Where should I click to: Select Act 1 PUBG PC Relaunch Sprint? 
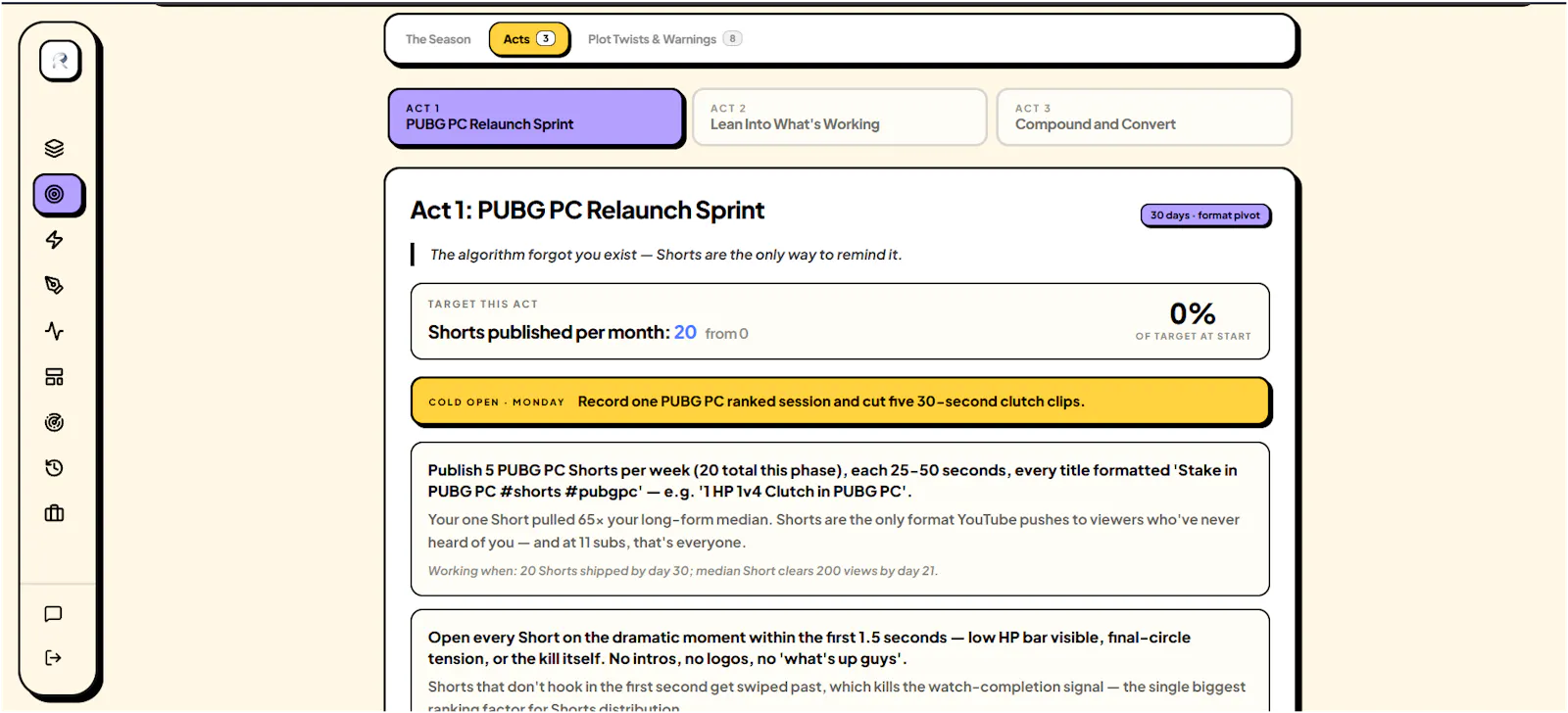535,118
